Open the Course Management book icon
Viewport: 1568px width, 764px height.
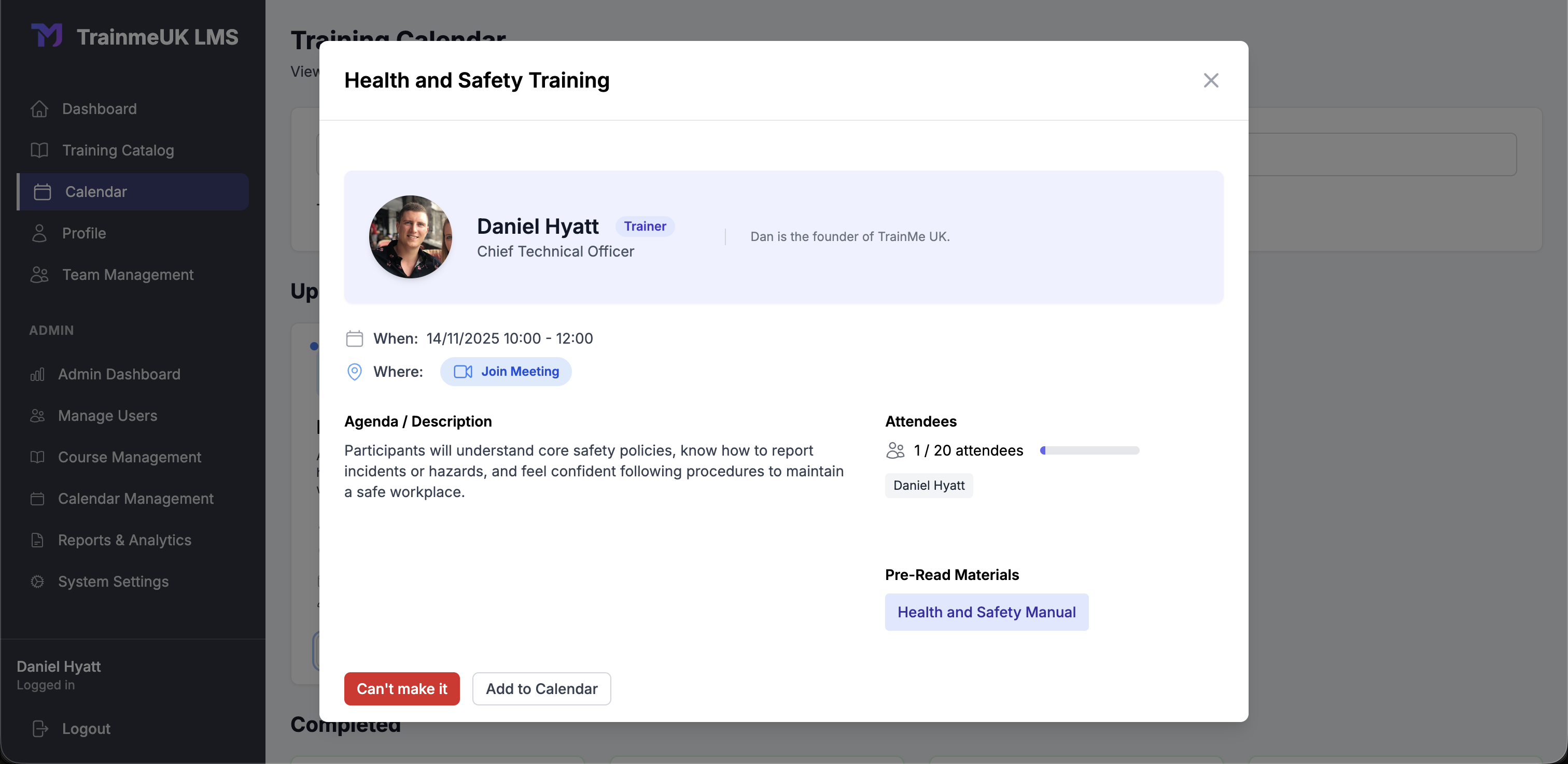click(37, 457)
